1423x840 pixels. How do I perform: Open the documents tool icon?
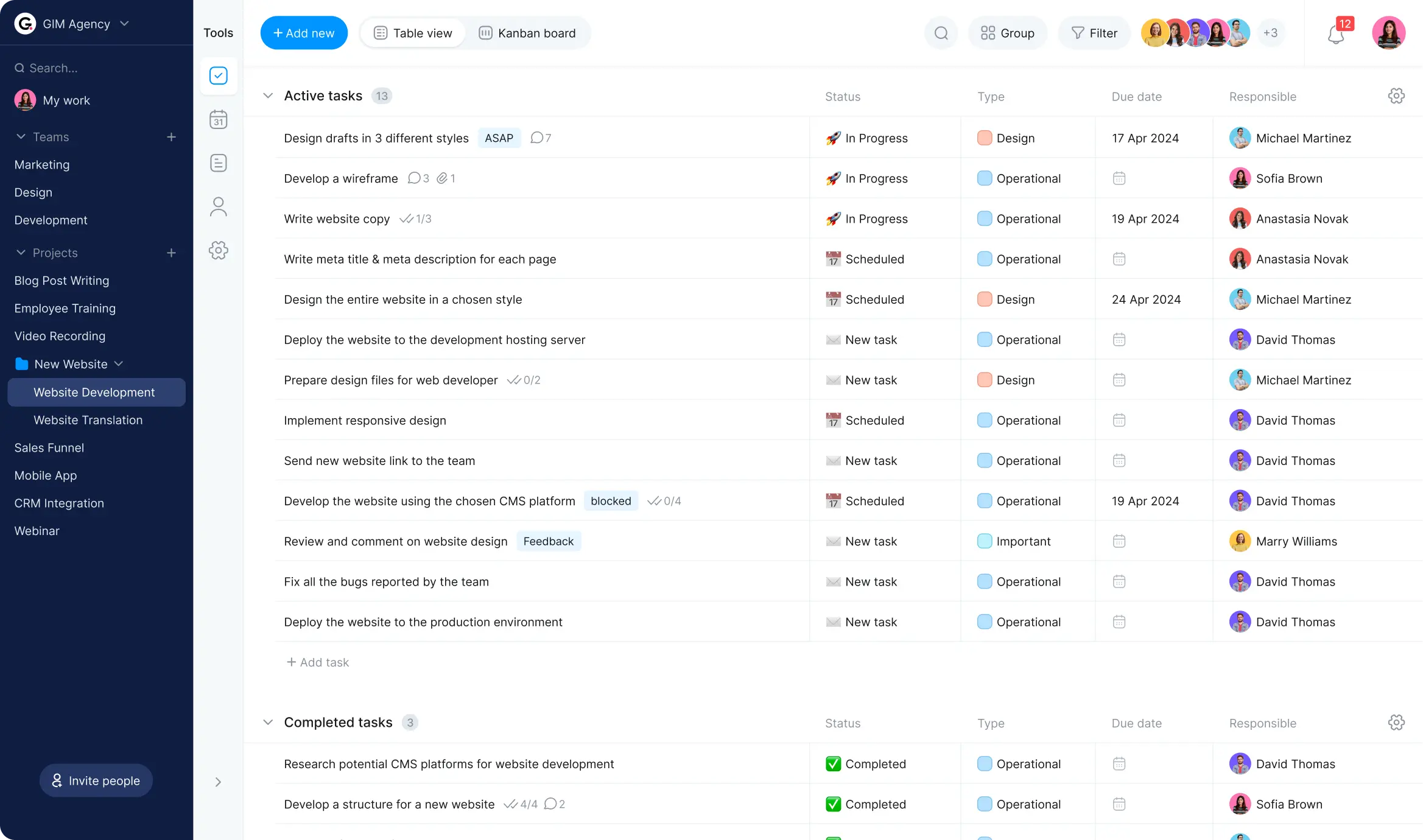pos(218,163)
